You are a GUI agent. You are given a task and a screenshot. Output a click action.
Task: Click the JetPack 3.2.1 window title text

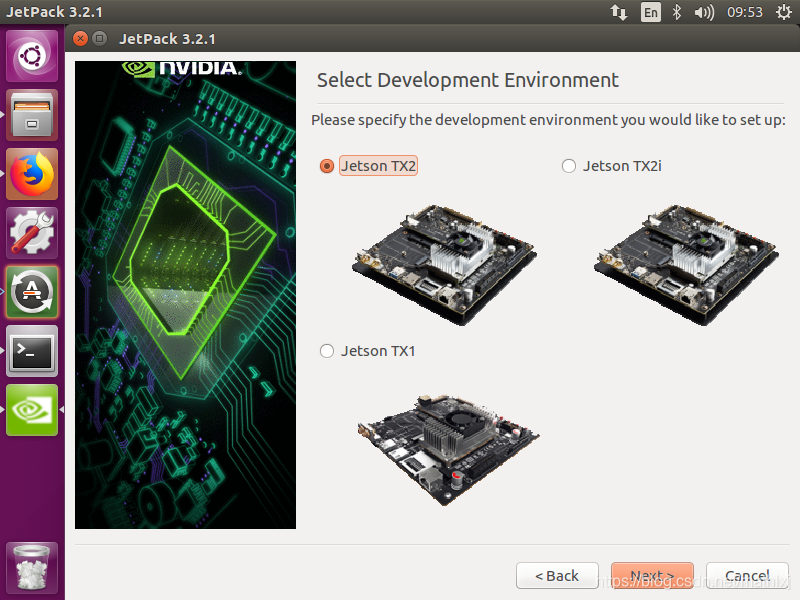167,39
